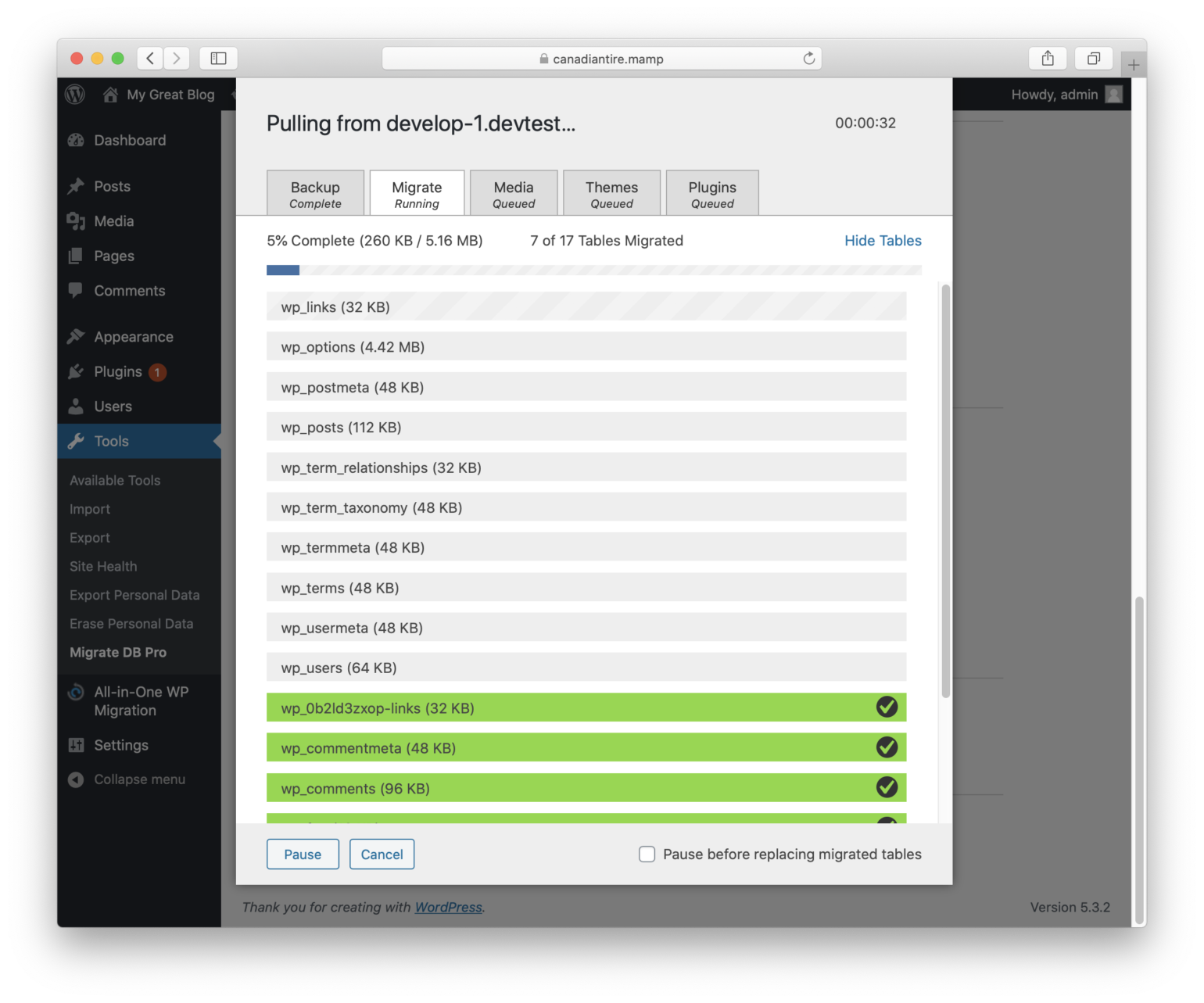Click the All-in-One WP Migration icon
This screenshot has height=1003, width=1204.
[x=76, y=693]
